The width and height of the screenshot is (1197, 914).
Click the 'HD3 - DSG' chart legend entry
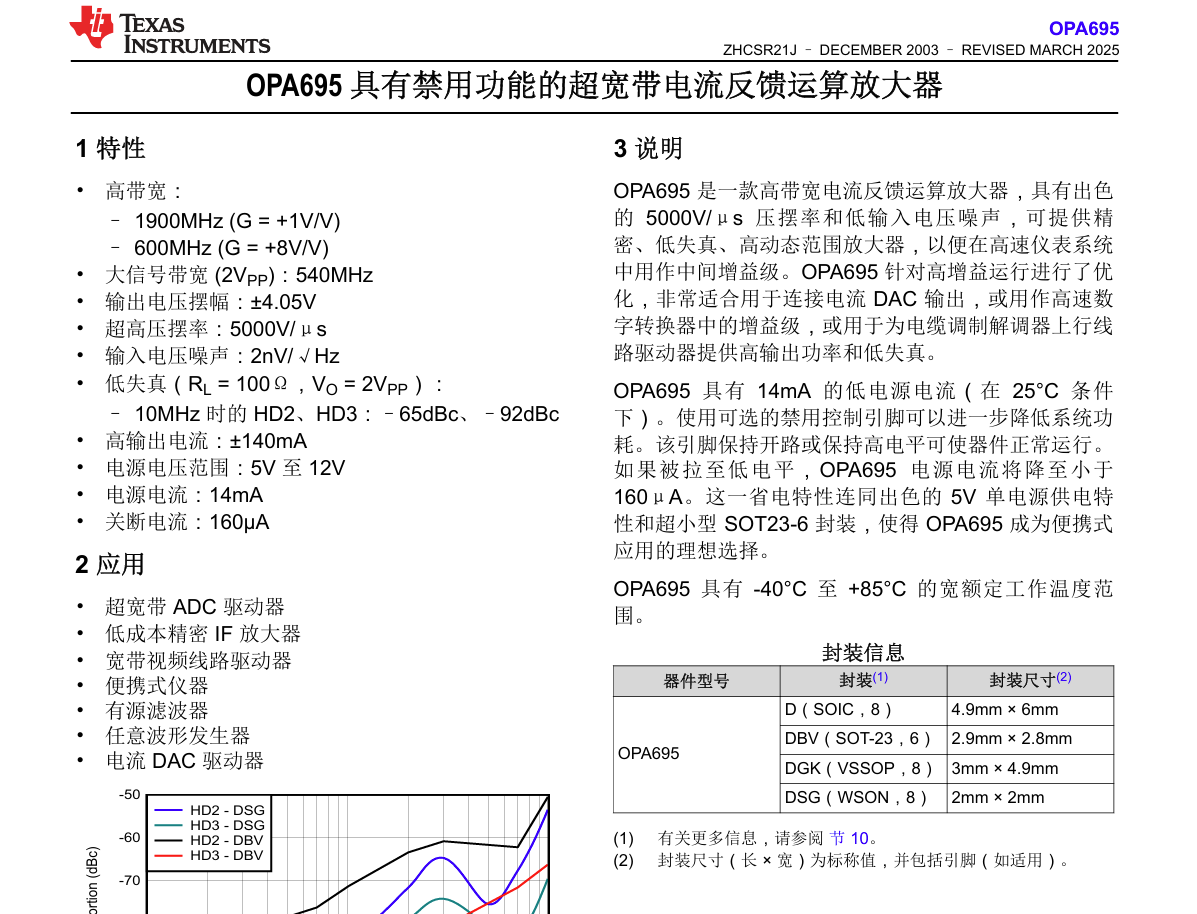click(x=209, y=825)
